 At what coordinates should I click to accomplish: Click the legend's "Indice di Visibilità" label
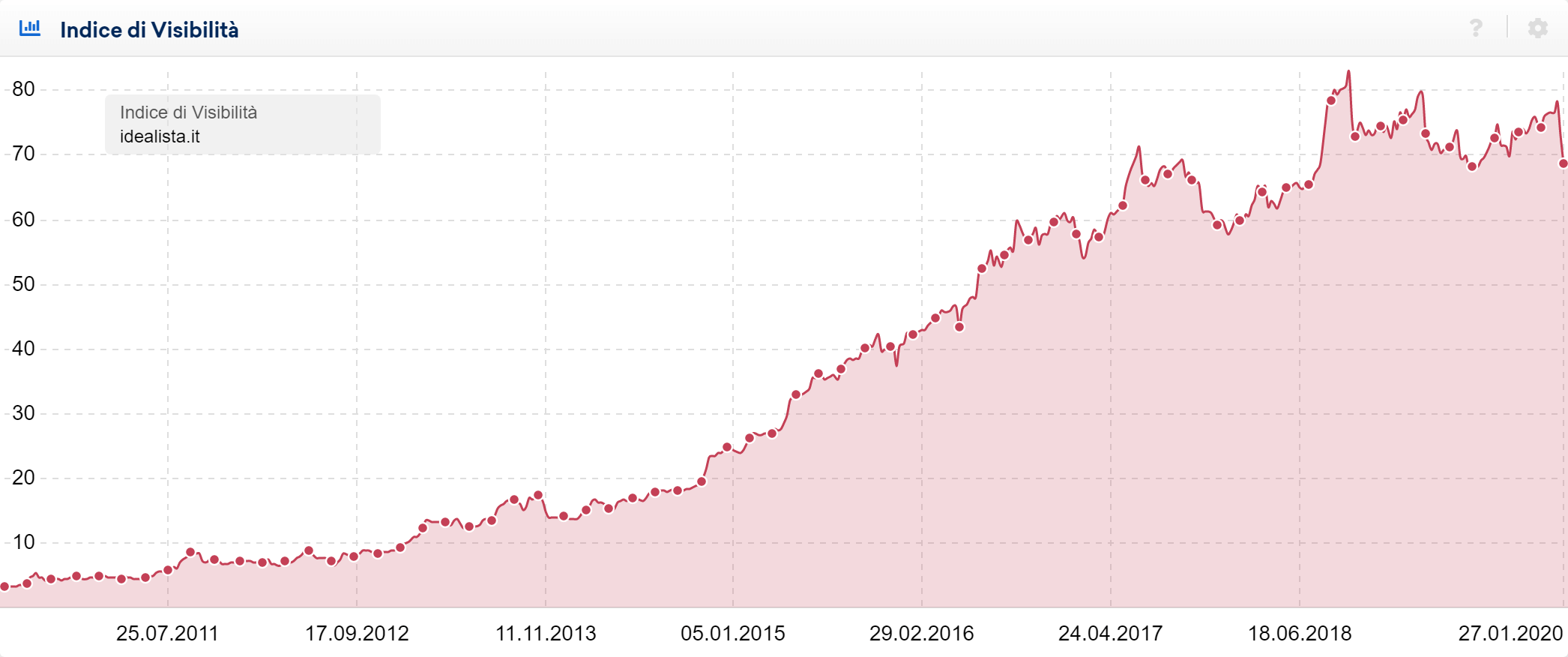[x=188, y=112]
